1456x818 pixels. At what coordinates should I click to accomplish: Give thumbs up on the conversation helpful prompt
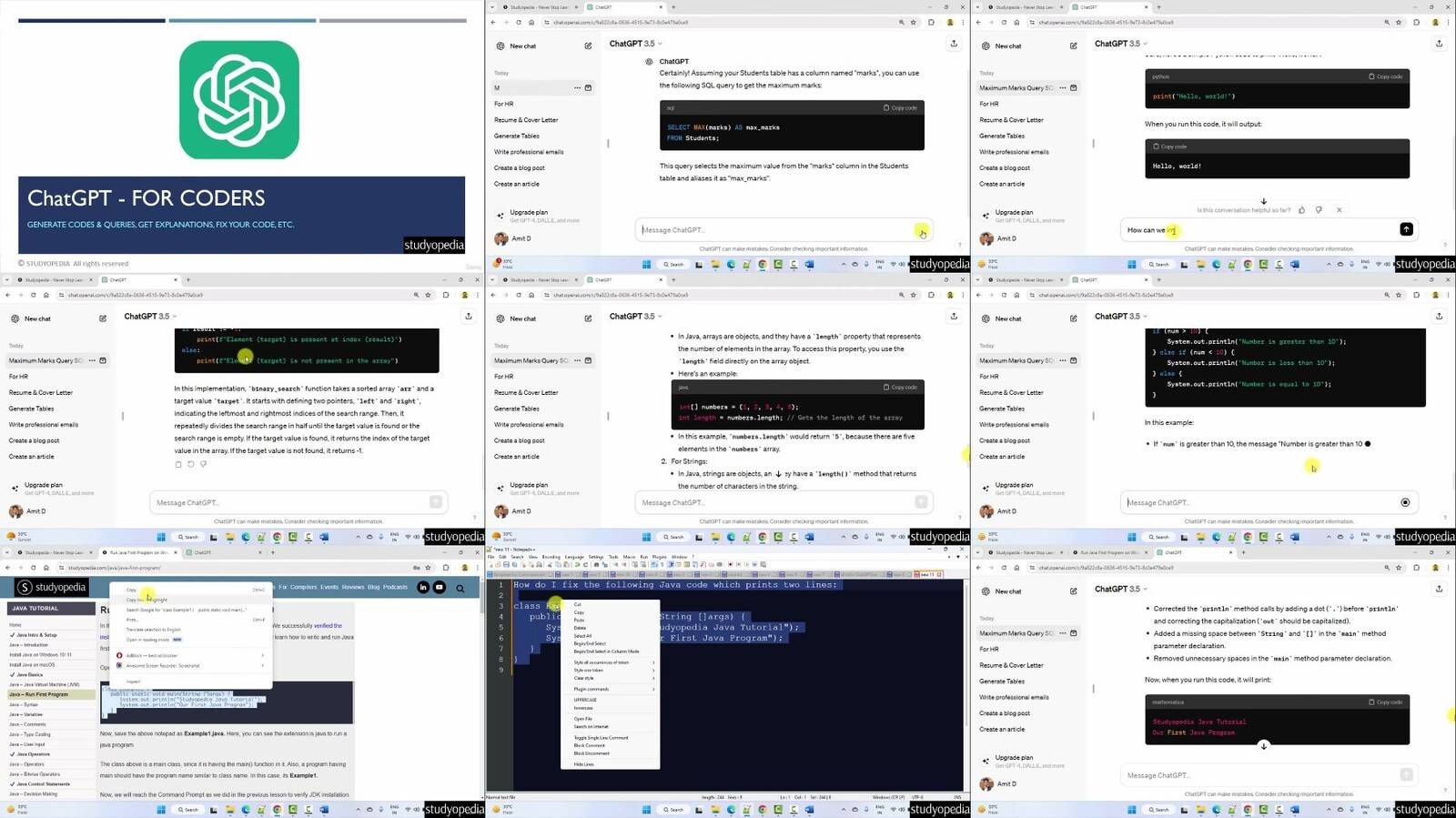(1301, 210)
